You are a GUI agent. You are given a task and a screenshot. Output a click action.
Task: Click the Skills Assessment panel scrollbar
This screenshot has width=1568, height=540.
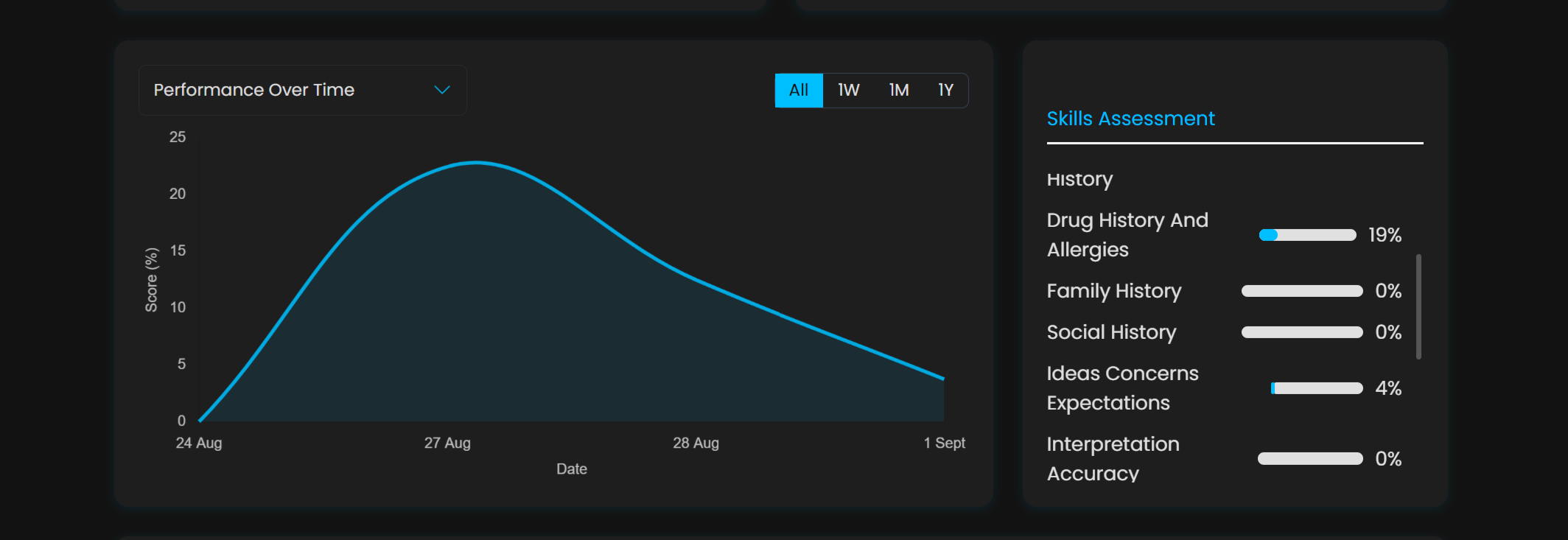tap(1418, 306)
